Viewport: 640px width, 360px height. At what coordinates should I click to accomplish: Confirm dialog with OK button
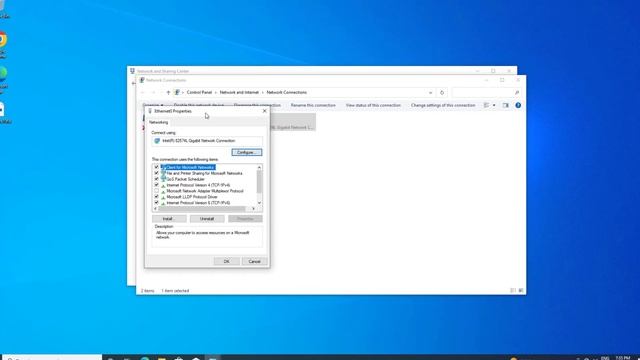click(x=227, y=261)
